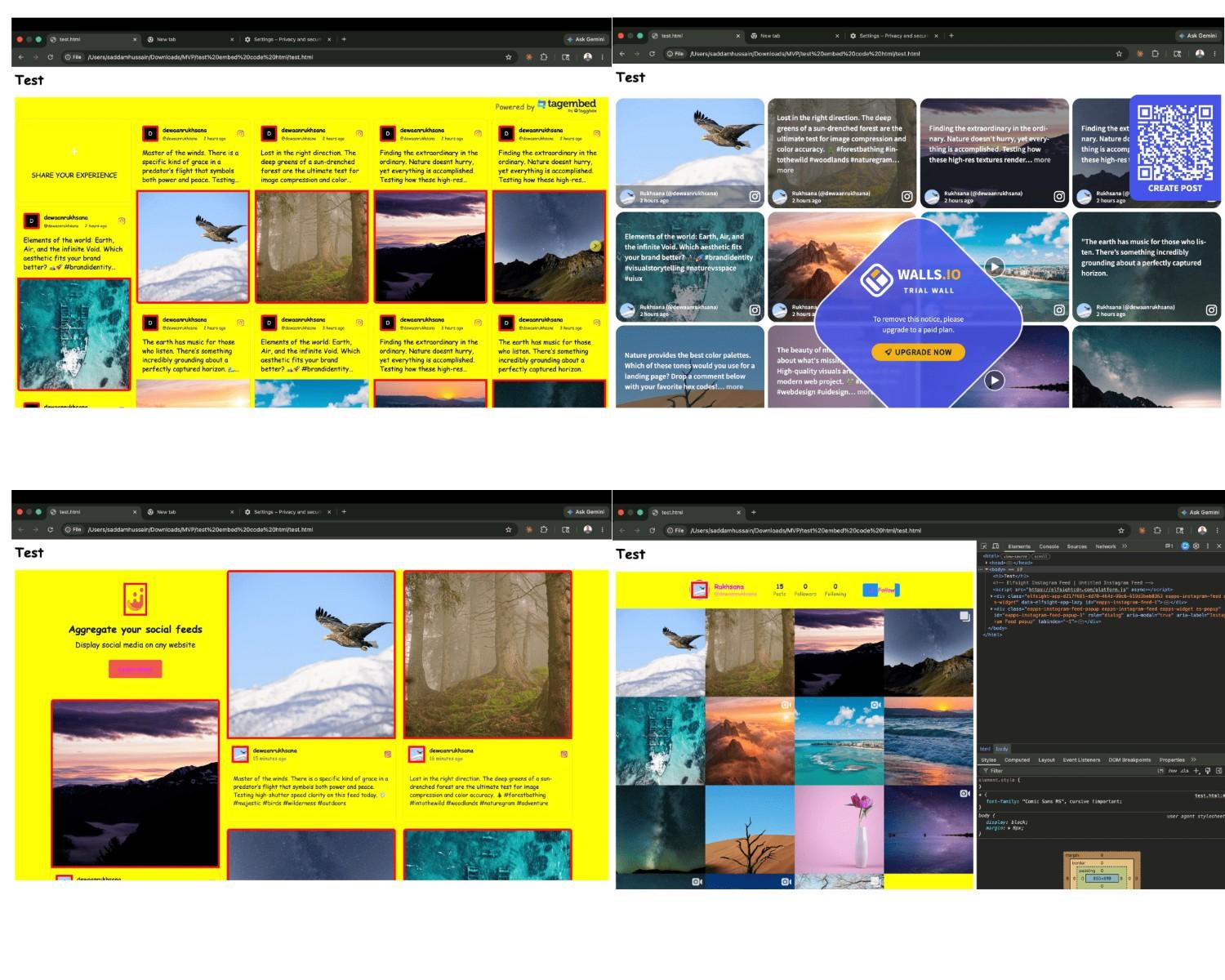Viewport: 1225px width, 980px height.
Task: Select the html breadcrumb in DevTools
Action: [x=985, y=749]
